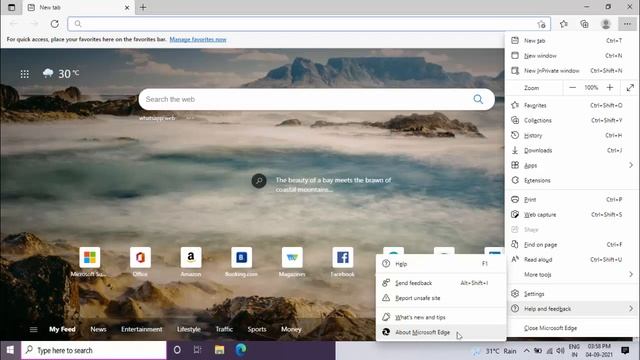Choose Find on page menu item
This screenshot has width=640, height=360.
(572, 245)
